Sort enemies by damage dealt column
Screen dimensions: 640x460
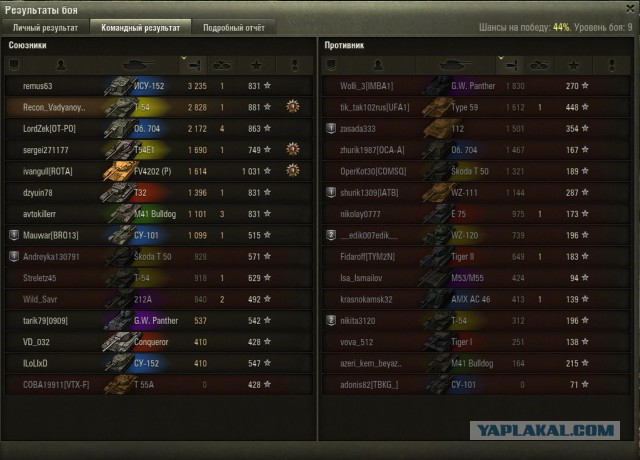pyautogui.click(x=511, y=65)
